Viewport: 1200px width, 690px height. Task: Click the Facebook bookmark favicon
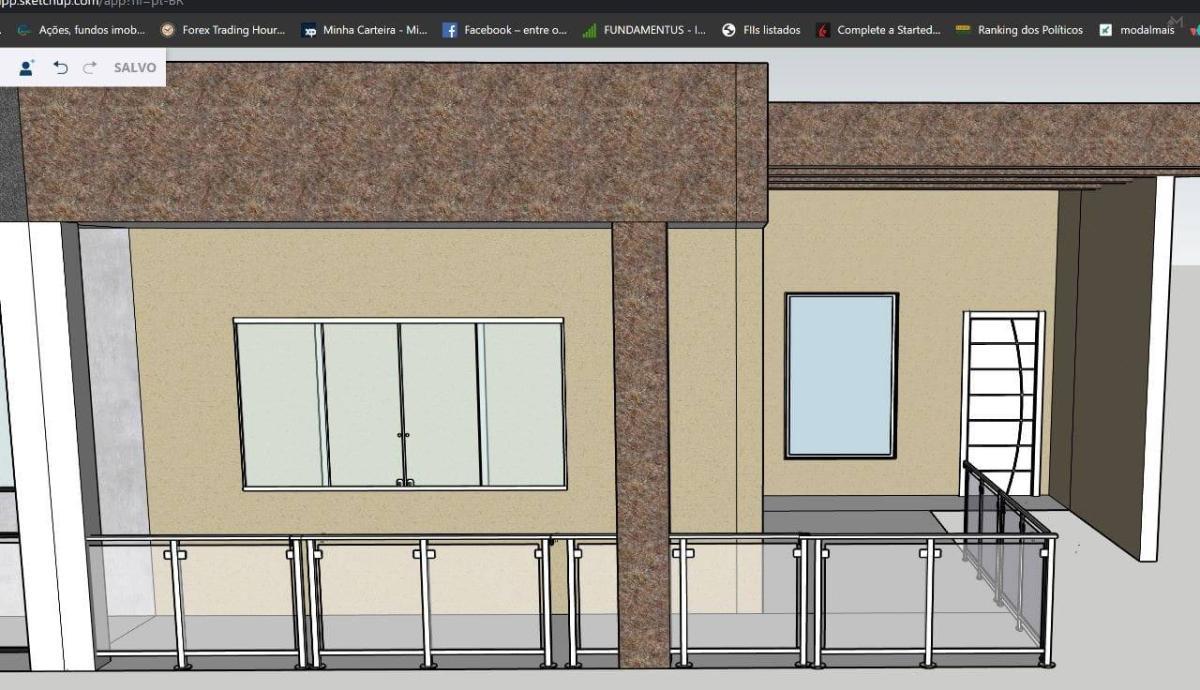point(453,30)
